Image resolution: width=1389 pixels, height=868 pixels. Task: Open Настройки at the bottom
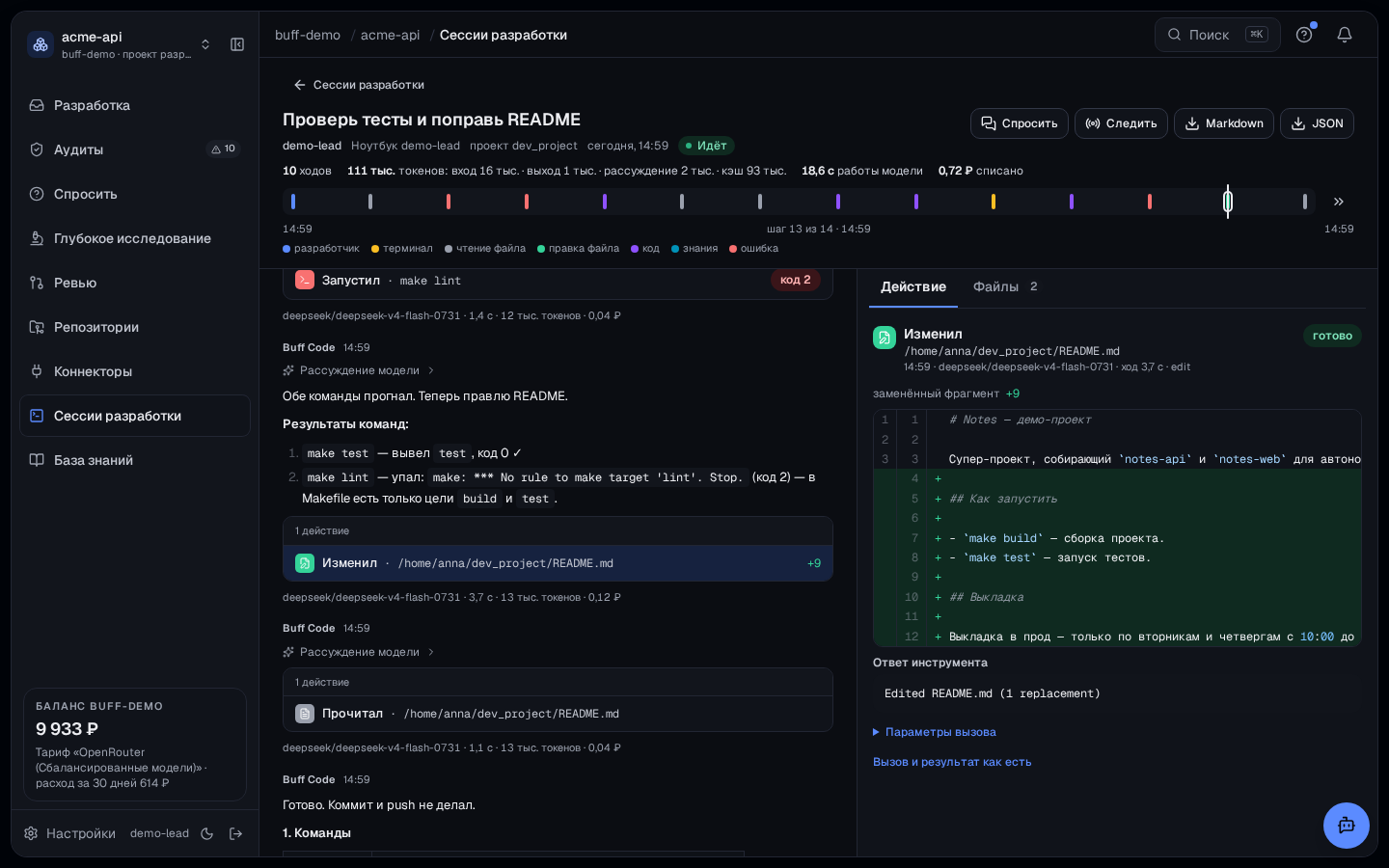pyautogui.click(x=69, y=833)
